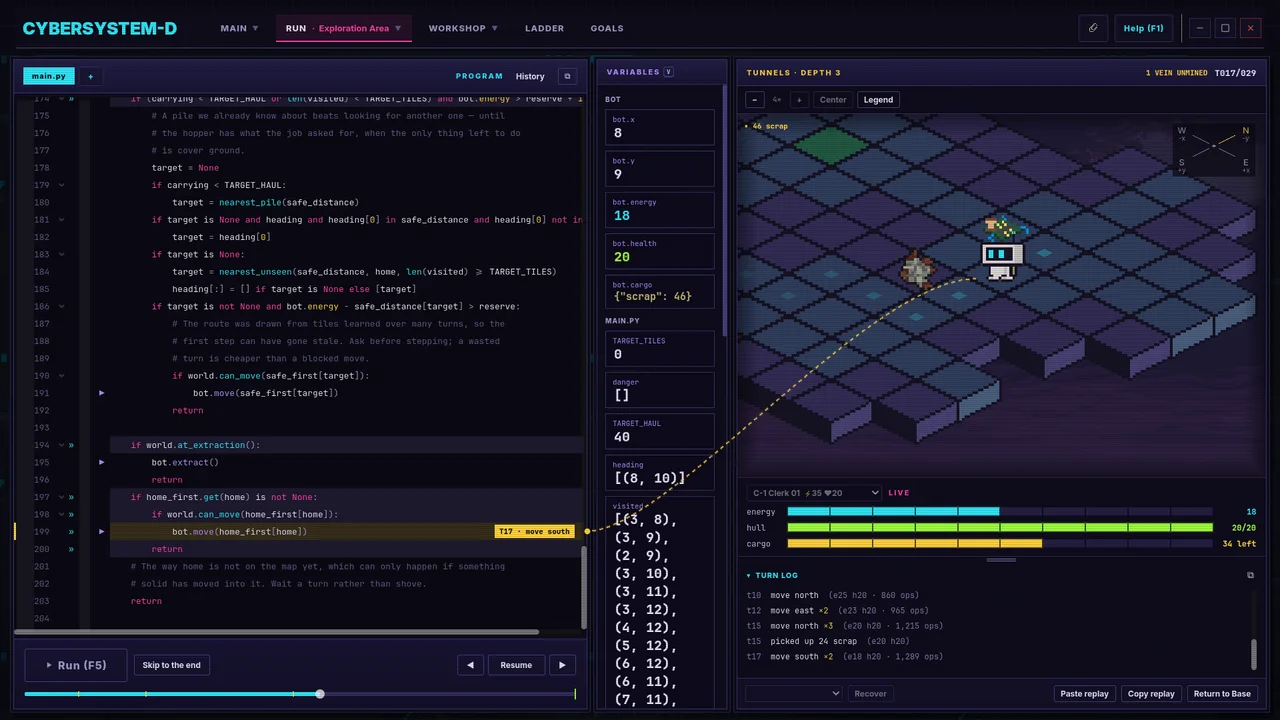Screen dimensions: 1280x720
Task: Click the robot sprite on the map
Action: 1002,259
